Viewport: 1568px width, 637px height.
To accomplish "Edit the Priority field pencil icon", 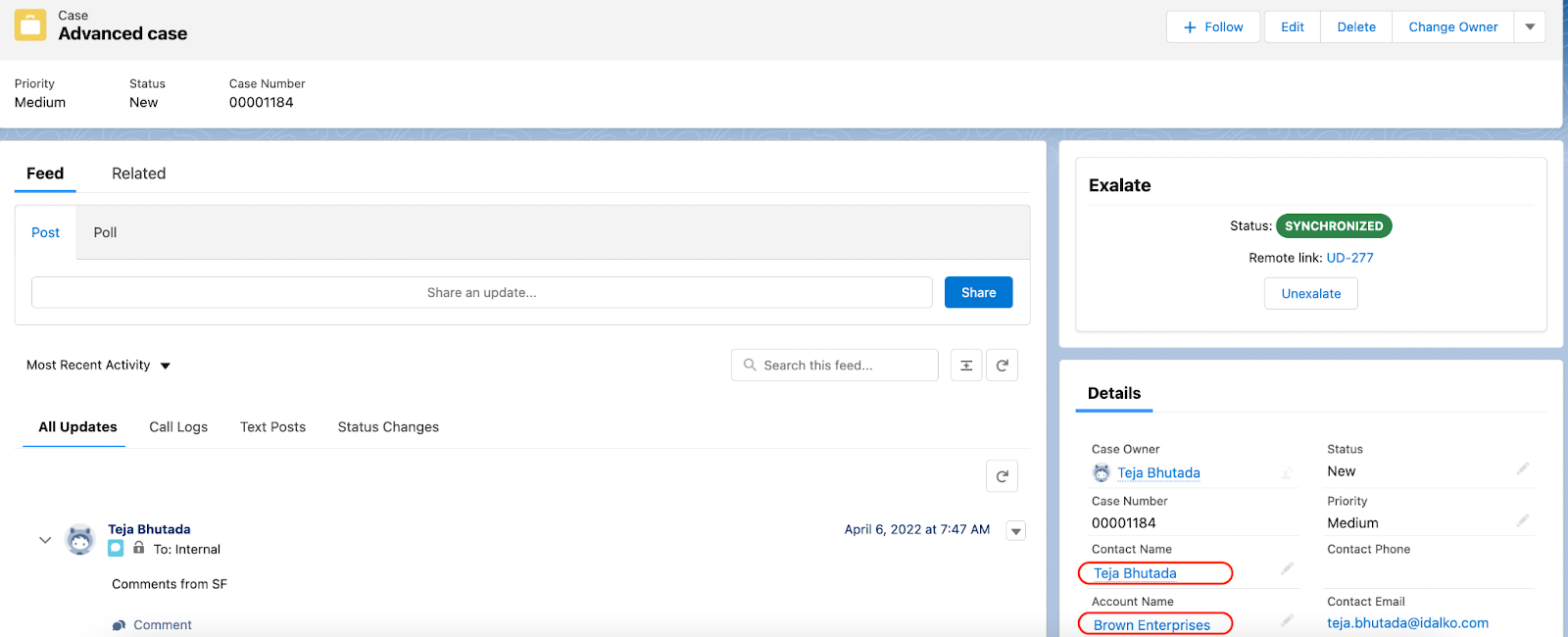I will point(1523,520).
